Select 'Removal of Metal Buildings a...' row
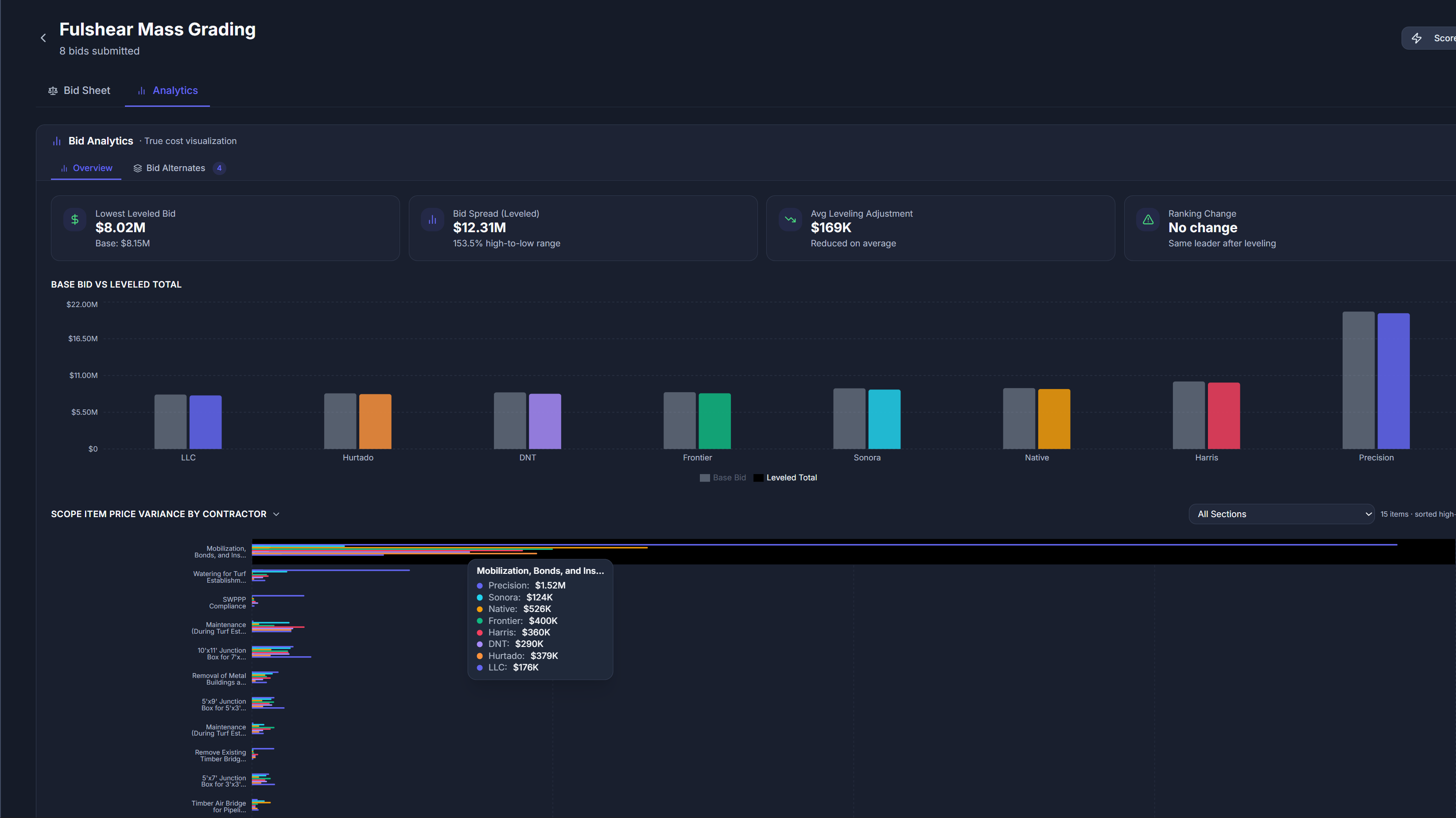Screen dimensions: 1456x818 pos(219,679)
